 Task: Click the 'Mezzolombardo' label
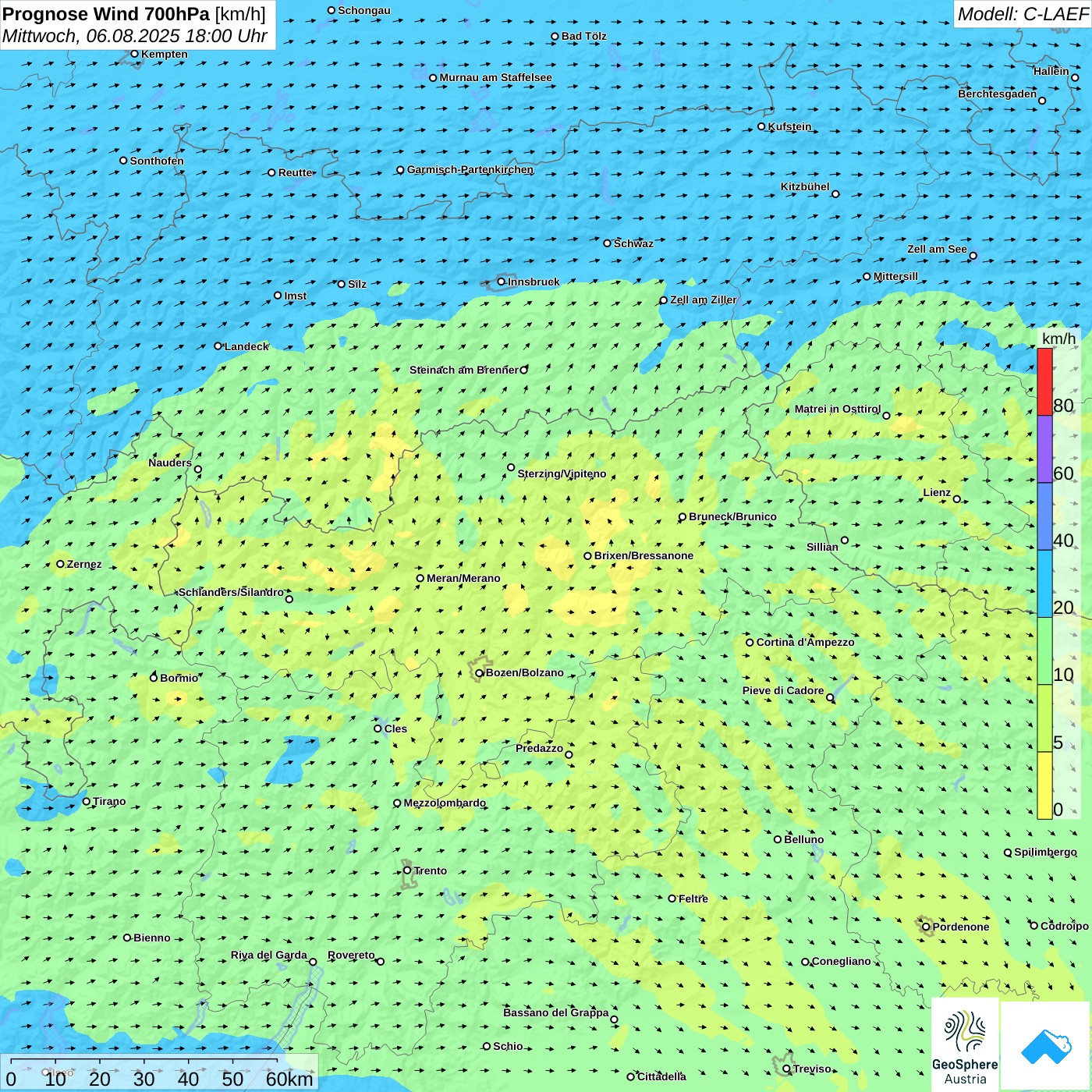[x=445, y=803]
